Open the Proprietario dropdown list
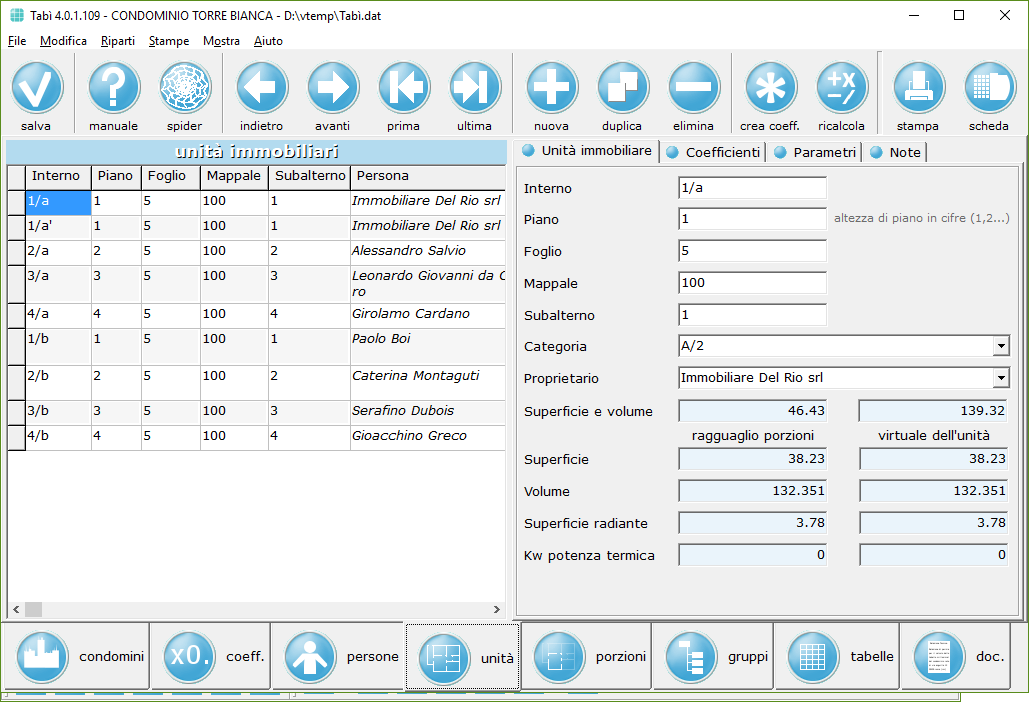Image resolution: width=1029 pixels, height=702 pixels. click(x=1000, y=379)
